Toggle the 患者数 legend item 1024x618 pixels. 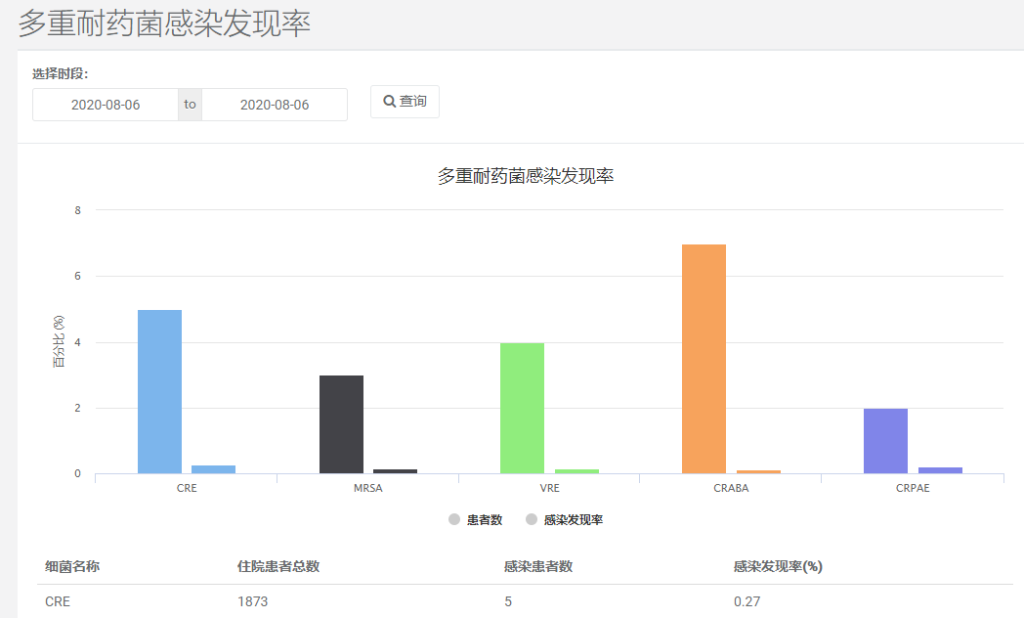point(475,520)
